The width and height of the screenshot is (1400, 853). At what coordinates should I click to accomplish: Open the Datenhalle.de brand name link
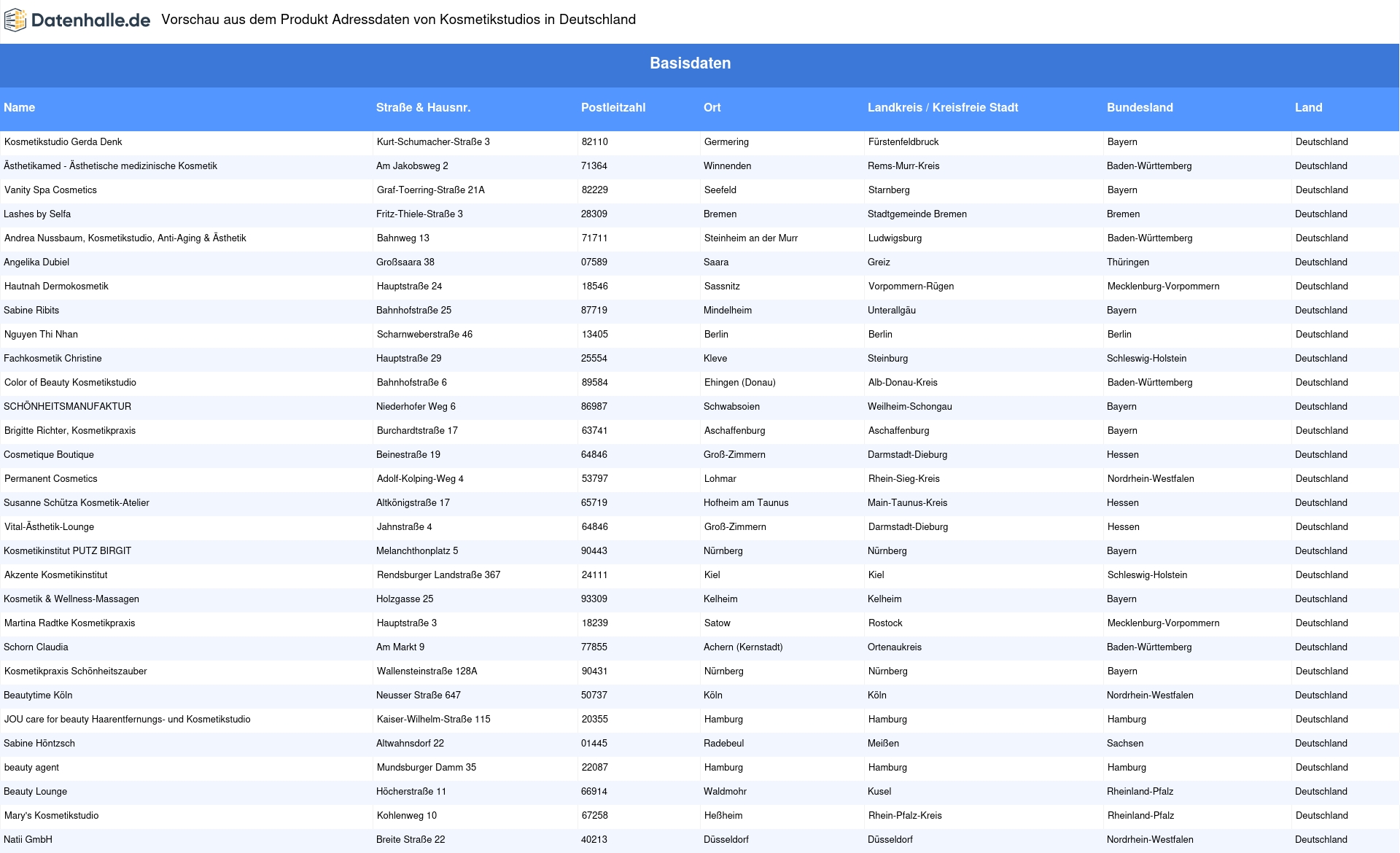click(x=91, y=20)
